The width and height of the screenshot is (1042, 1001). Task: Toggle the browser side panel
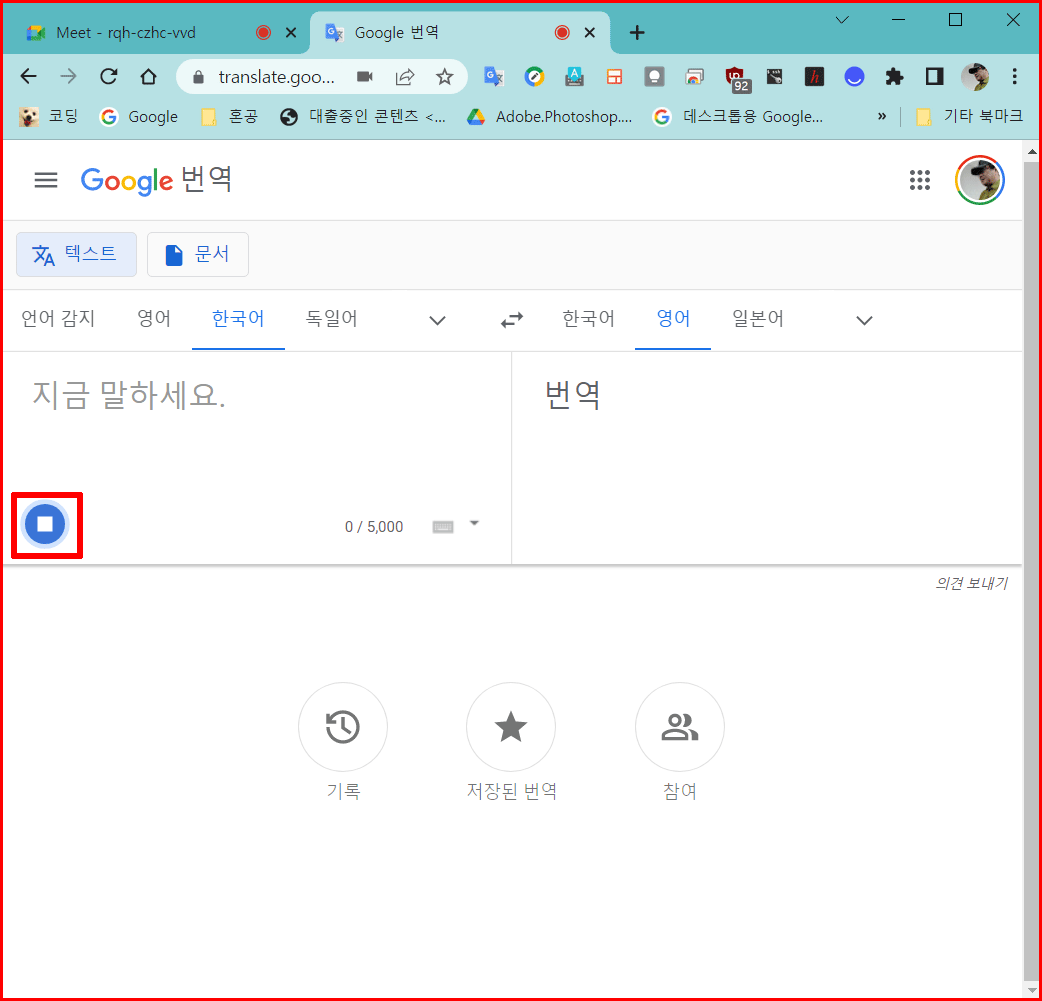click(934, 77)
